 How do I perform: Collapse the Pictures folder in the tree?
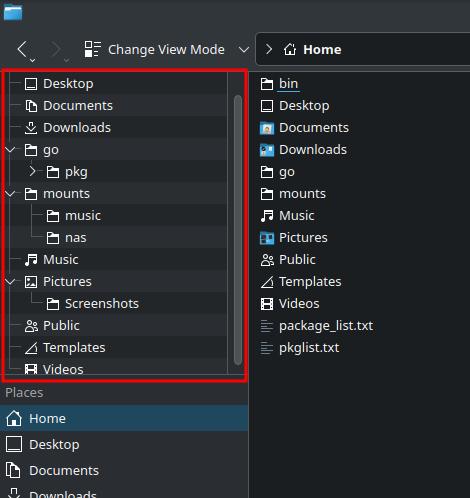(11, 281)
